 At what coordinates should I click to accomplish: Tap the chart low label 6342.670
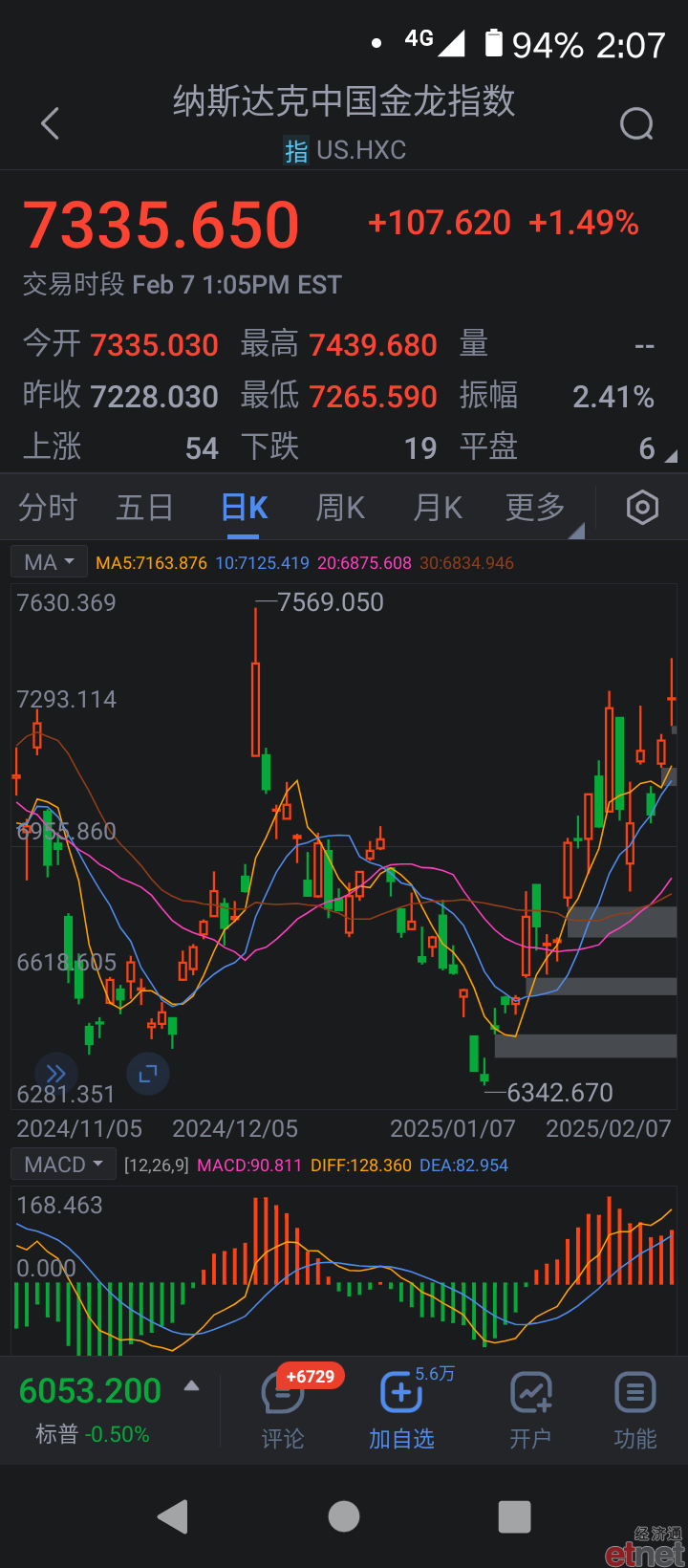560,1093
